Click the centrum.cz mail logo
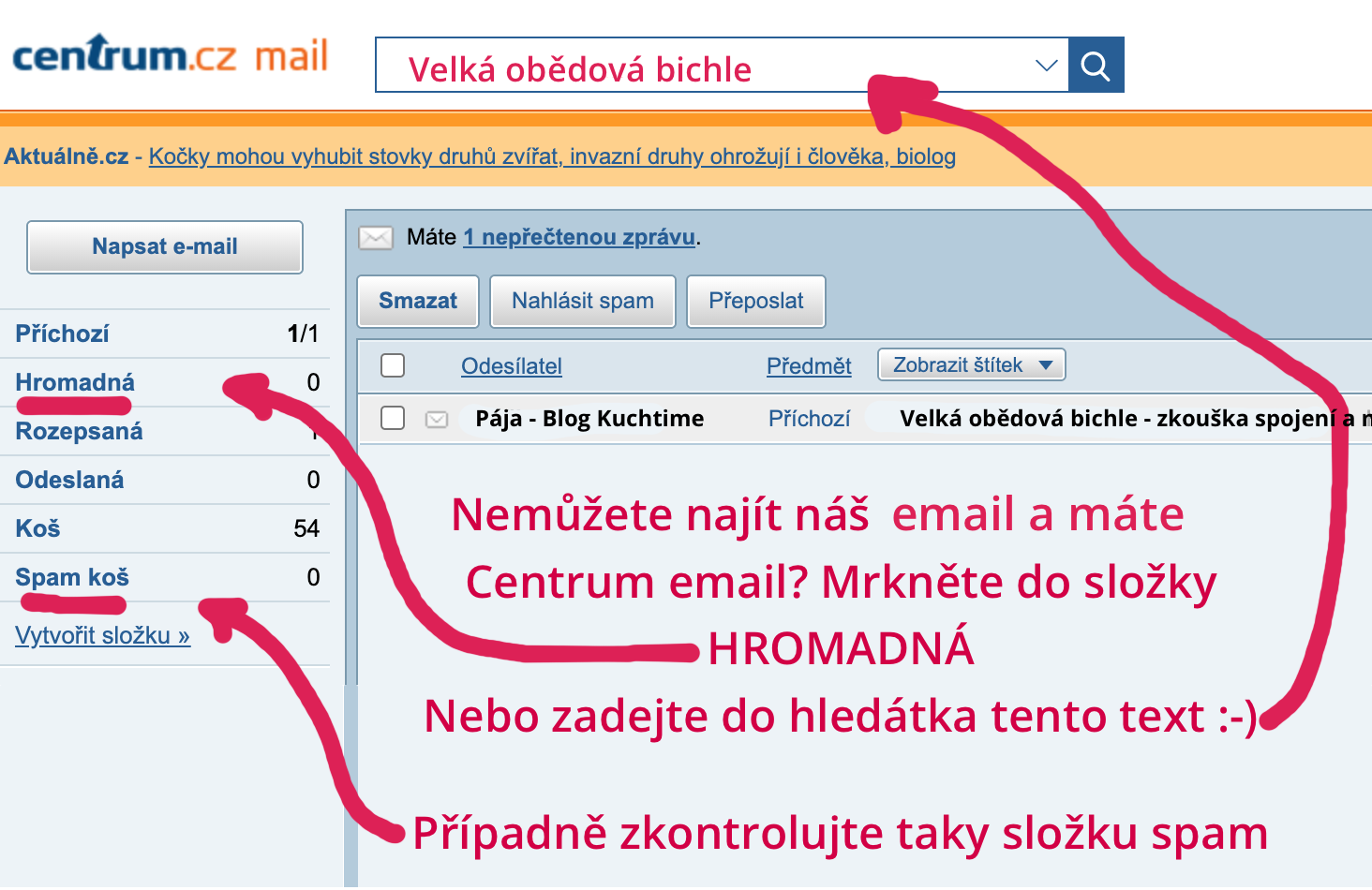Screen dimensions: 1372x890 click(170, 56)
